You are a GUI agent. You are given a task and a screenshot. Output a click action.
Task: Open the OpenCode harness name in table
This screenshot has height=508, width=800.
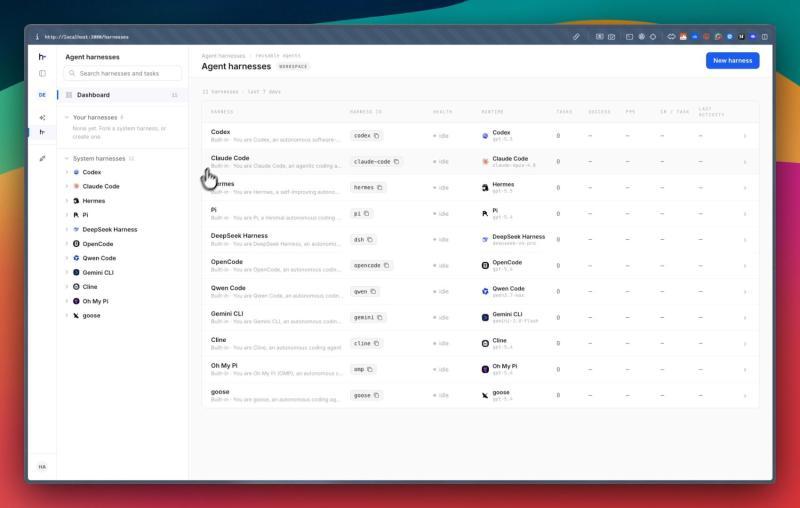point(227,262)
